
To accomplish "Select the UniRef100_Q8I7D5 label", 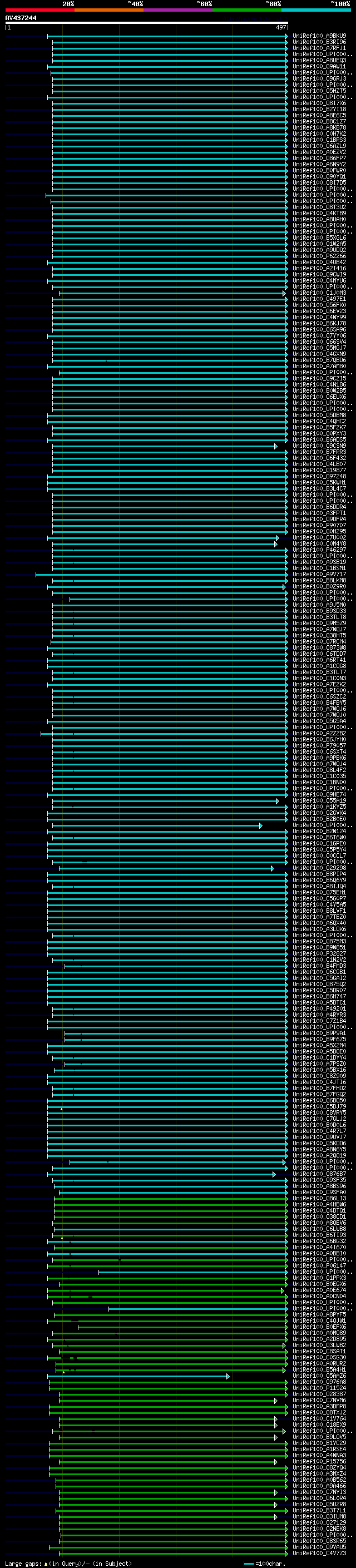I will 319,182.
